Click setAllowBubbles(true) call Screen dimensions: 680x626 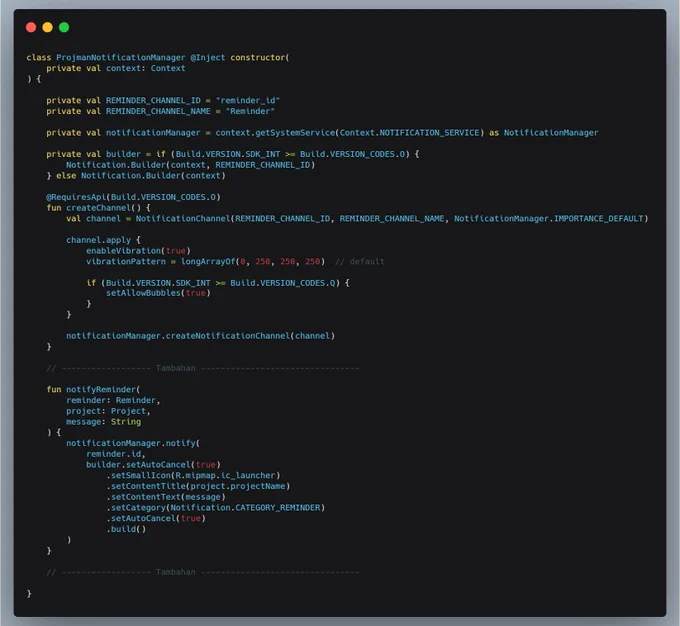coord(158,293)
